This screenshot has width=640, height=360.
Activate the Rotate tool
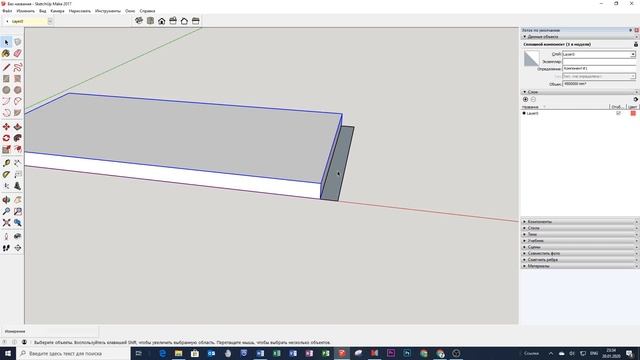[6, 138]
